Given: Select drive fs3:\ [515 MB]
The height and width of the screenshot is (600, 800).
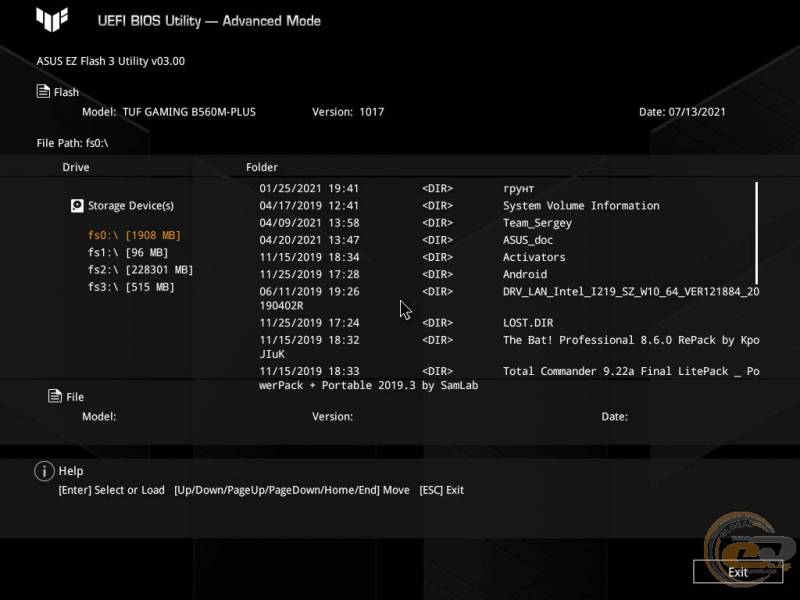Looking at the screenshot, I should click(131, 287).
